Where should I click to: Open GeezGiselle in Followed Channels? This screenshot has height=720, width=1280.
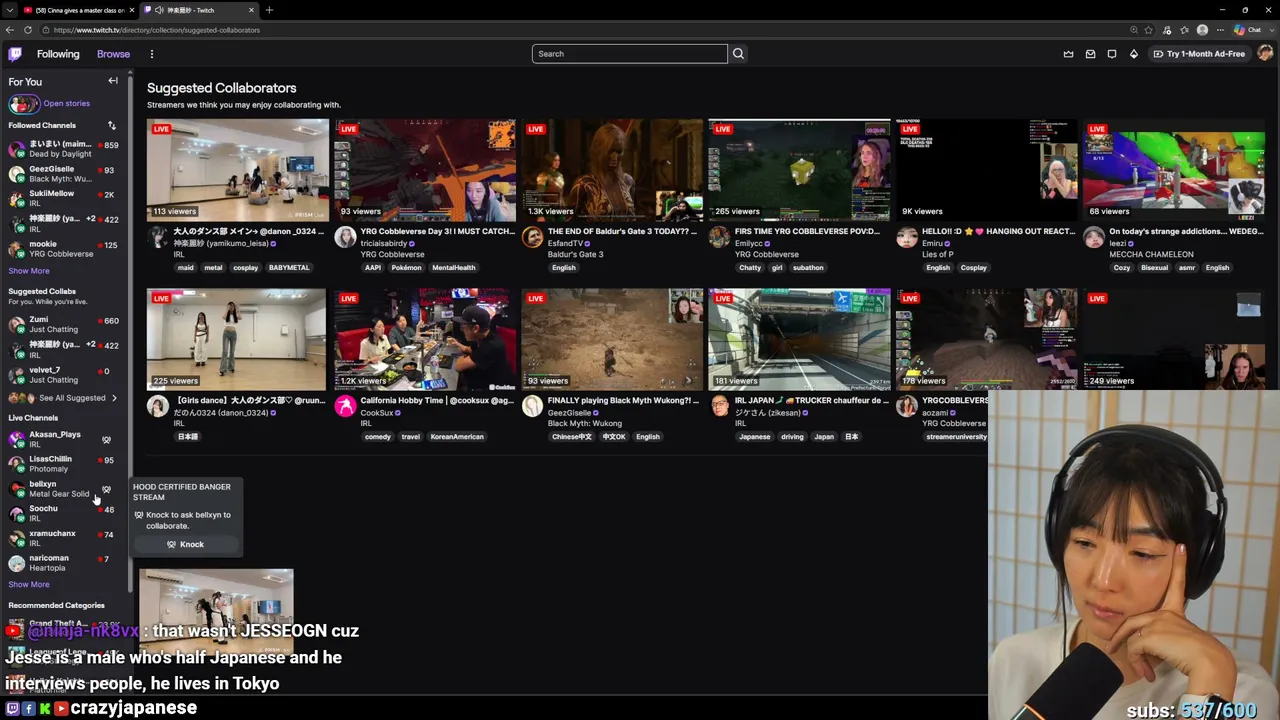[63, 174]
